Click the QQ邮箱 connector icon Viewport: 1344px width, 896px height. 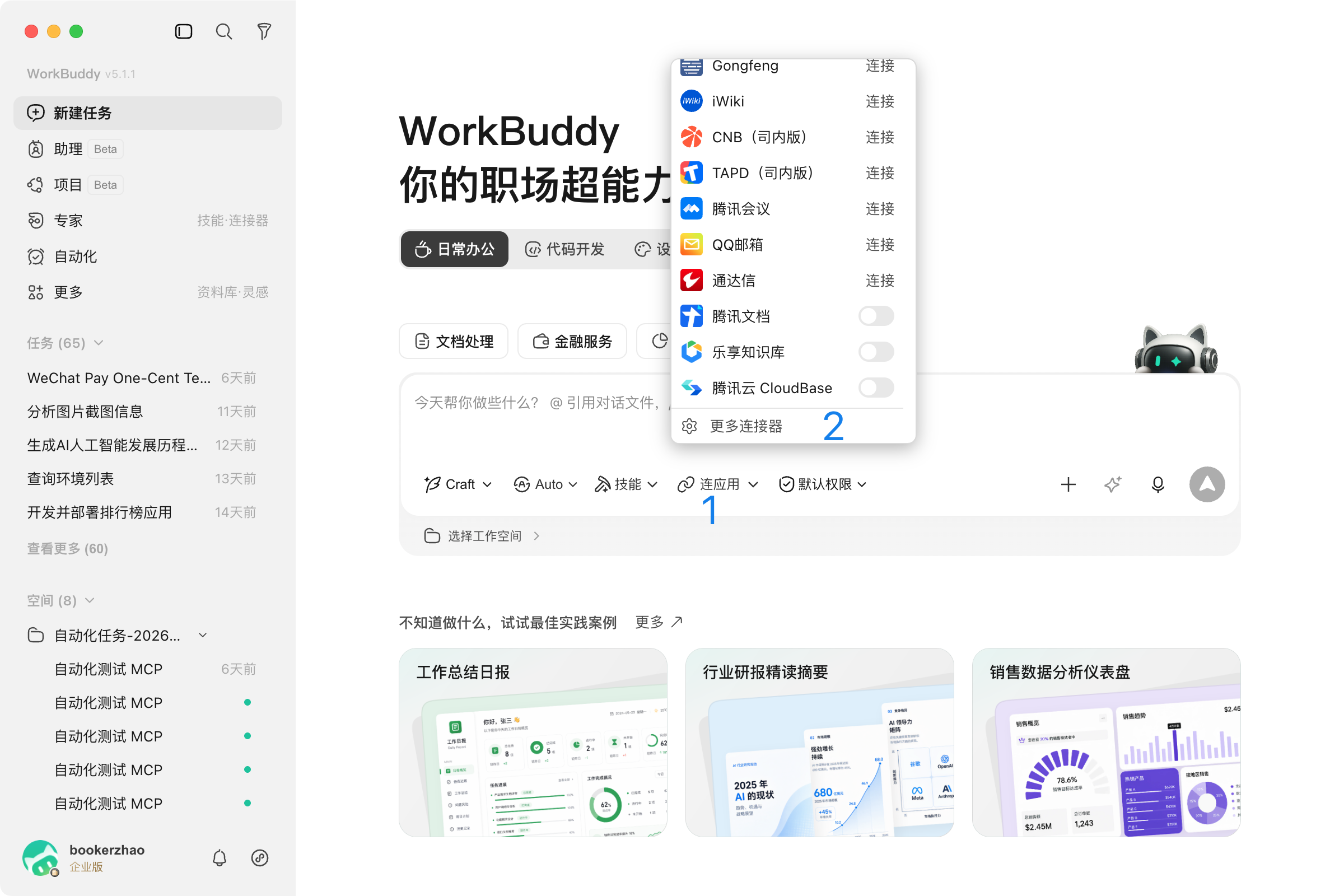pos(692,245)
